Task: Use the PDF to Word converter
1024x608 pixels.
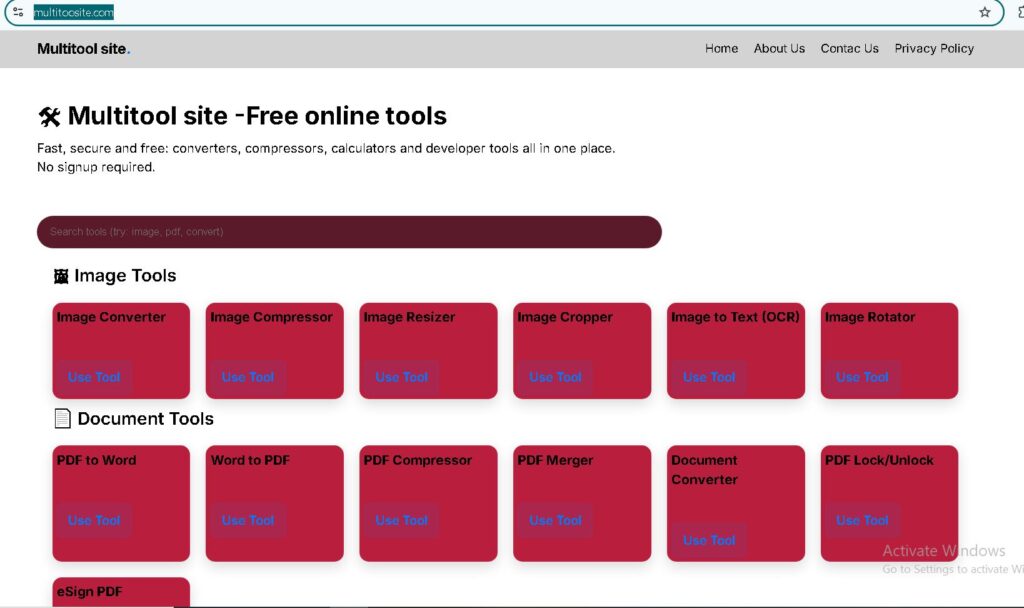Action: pos(94,520)
